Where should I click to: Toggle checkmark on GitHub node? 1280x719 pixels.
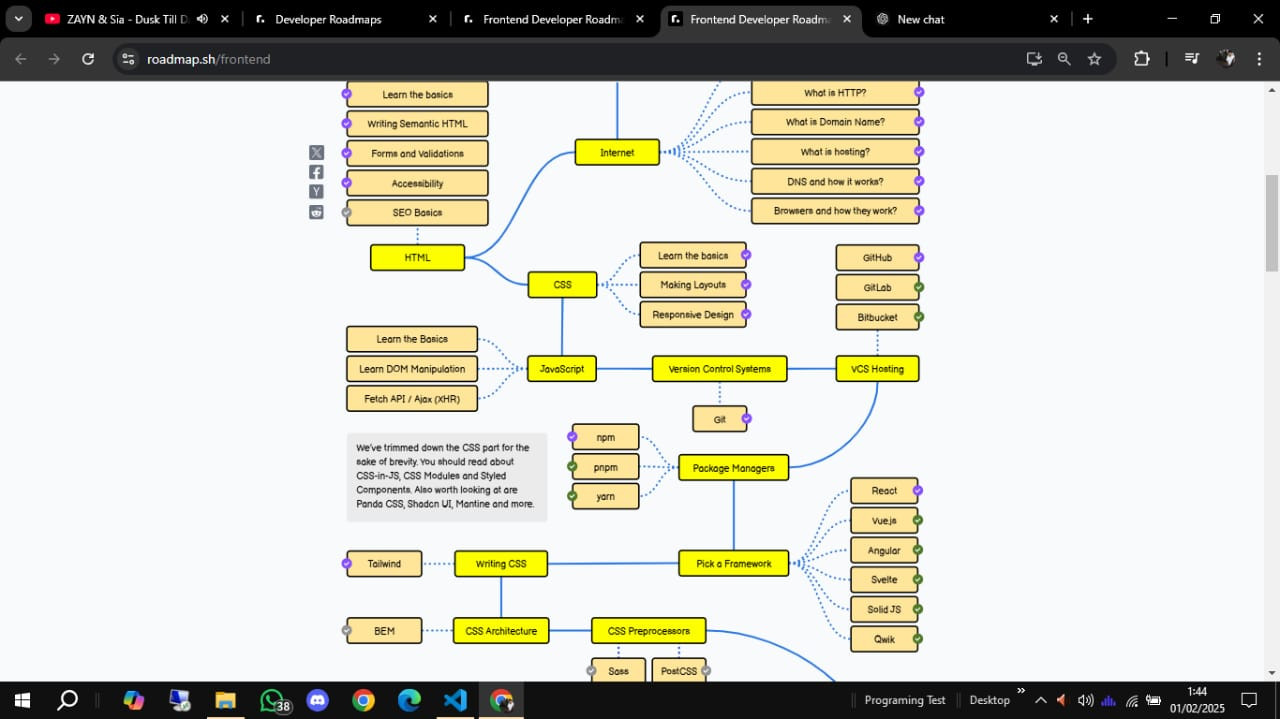tap(919, 257)
